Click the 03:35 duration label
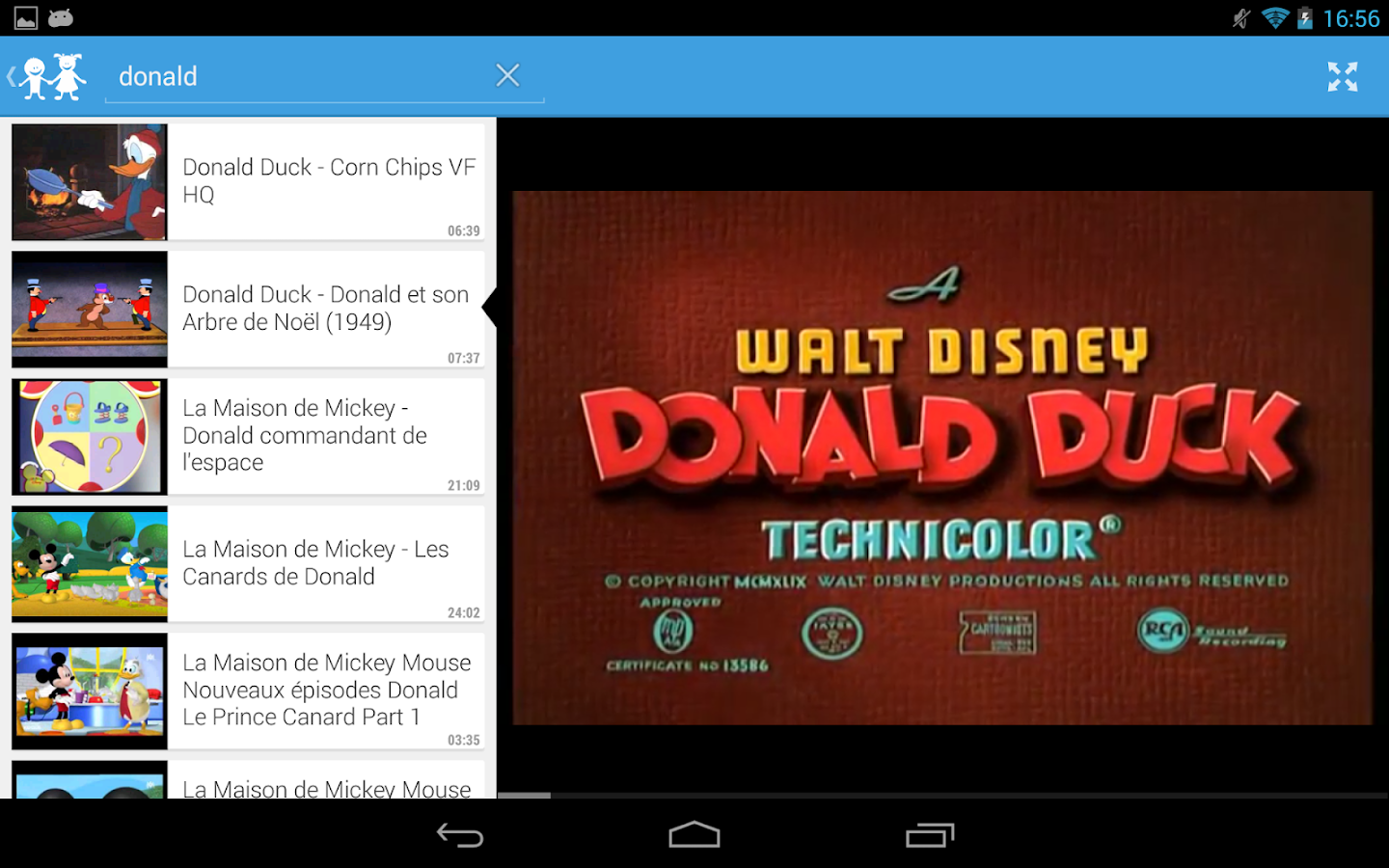The width and height of the screenshot is (1389, 868). coord(464,740)
